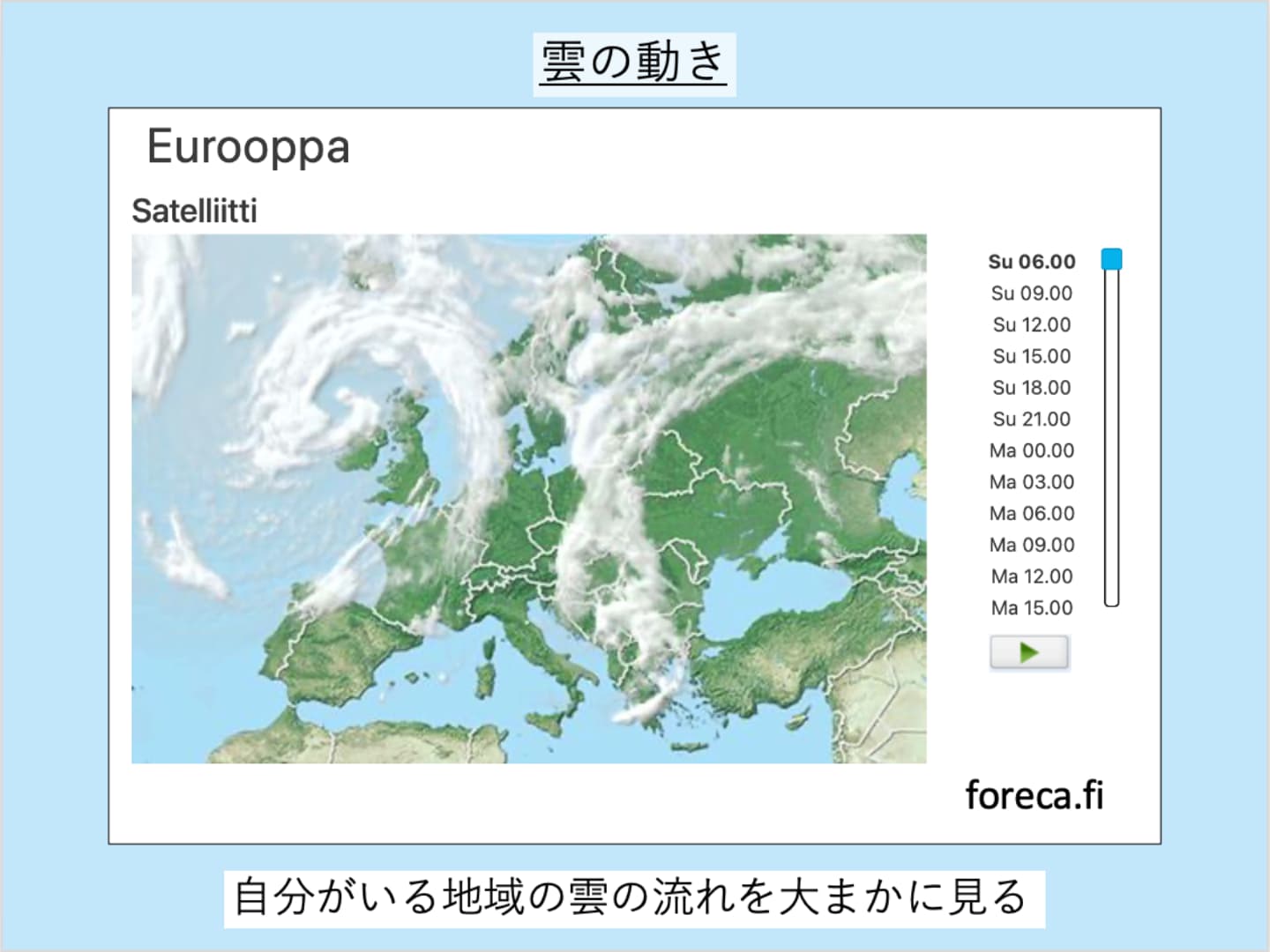The width and height of the screenshot is (1270, 952).
Task: Choose the Su 15.00 time entry
Action: pyautogui.click(x=1031, y=356)
